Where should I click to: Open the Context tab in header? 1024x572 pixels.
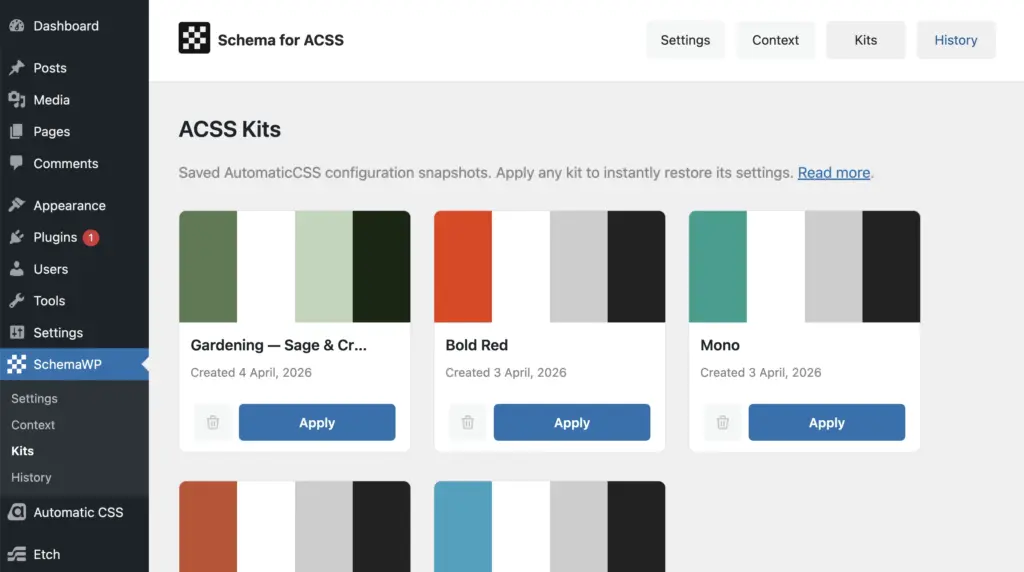[x=775, y=40]
